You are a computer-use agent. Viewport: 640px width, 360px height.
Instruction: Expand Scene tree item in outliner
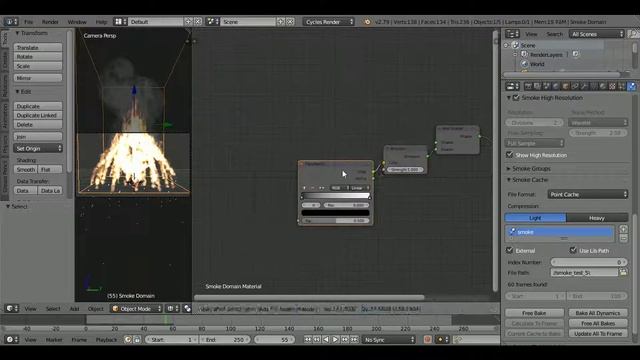pyautogui.click(x=507, y=45)
